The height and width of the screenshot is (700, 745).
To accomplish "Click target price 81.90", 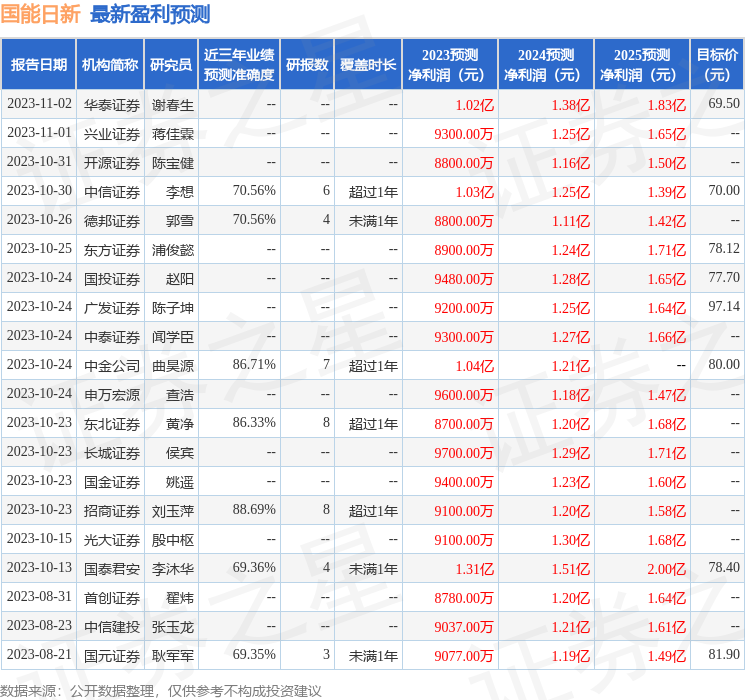I will coord(724,654).
